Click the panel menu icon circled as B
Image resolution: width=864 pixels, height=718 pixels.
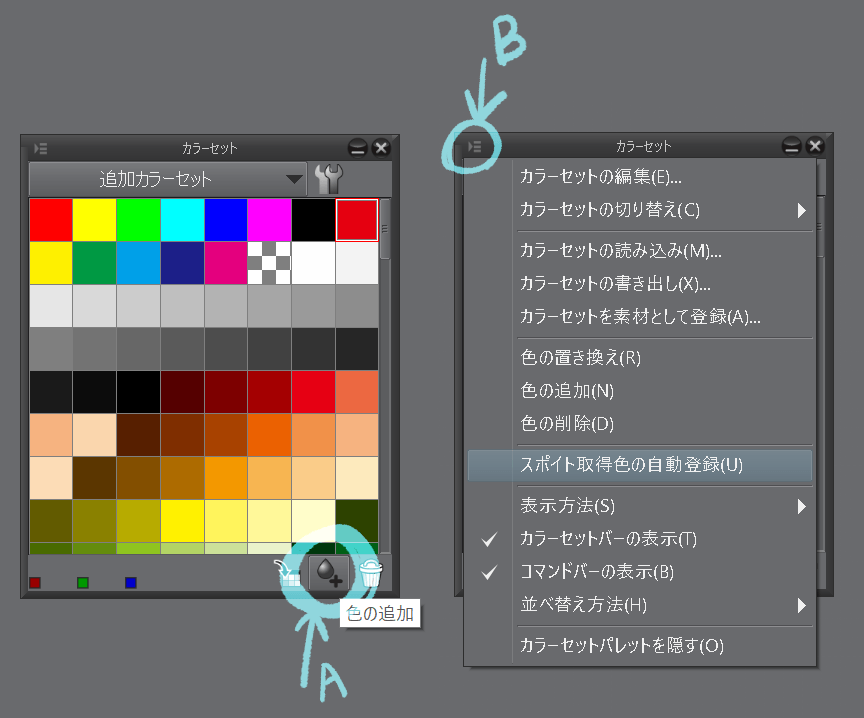[x=475, y=146]
